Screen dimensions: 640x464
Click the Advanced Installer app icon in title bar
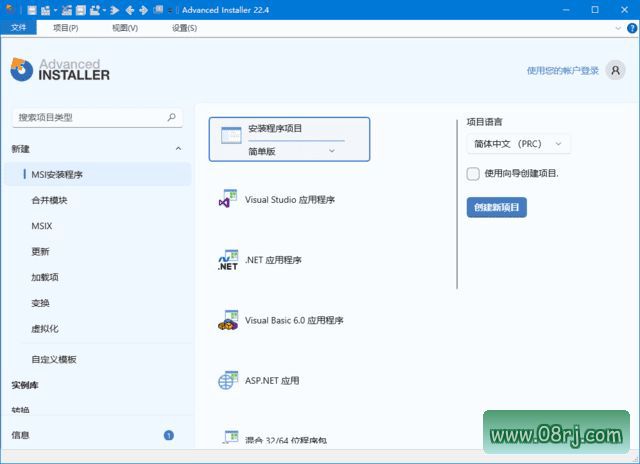[10, 9]
